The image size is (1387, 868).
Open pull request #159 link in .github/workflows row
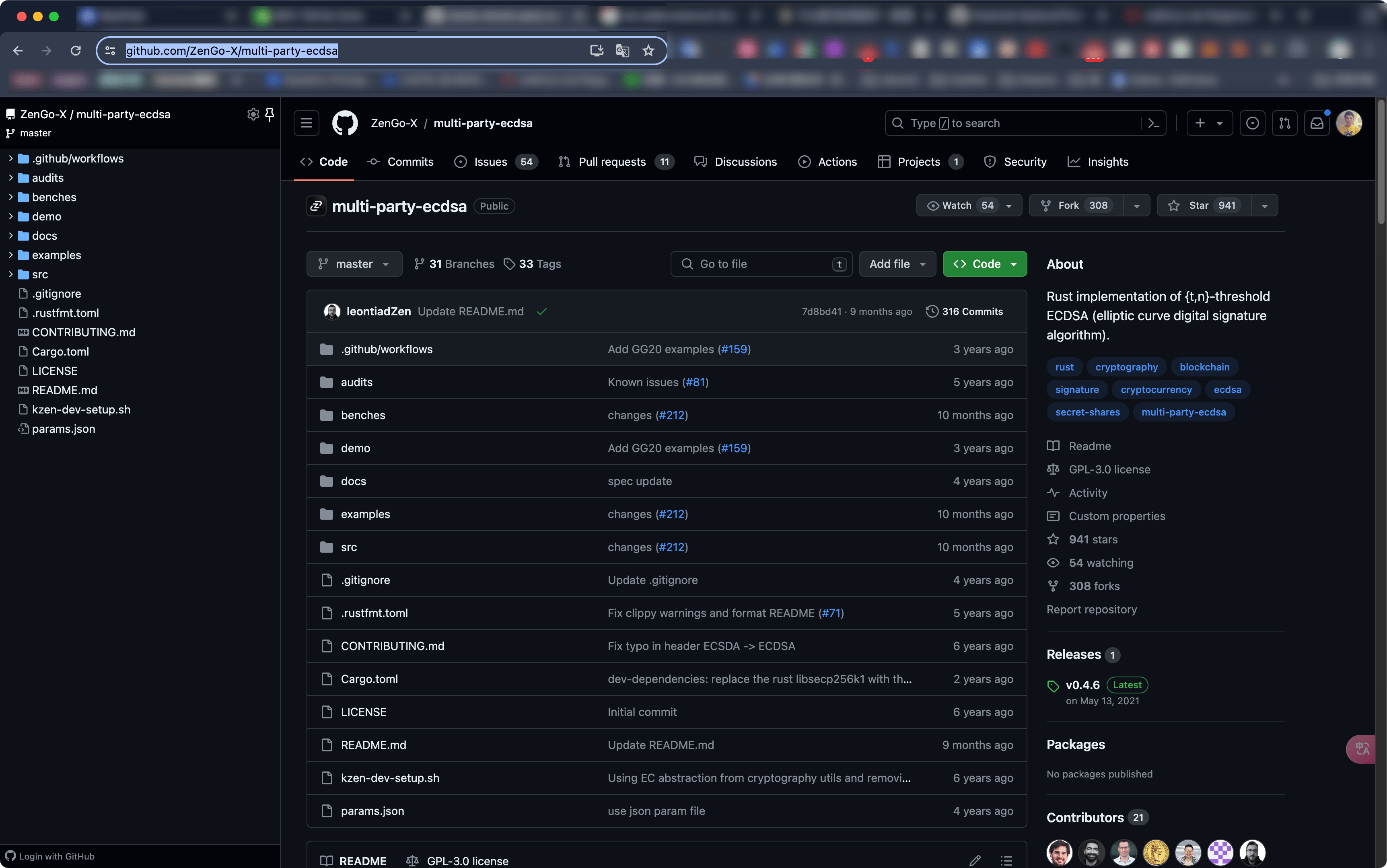pyautogui.click(x=734, y=349)
